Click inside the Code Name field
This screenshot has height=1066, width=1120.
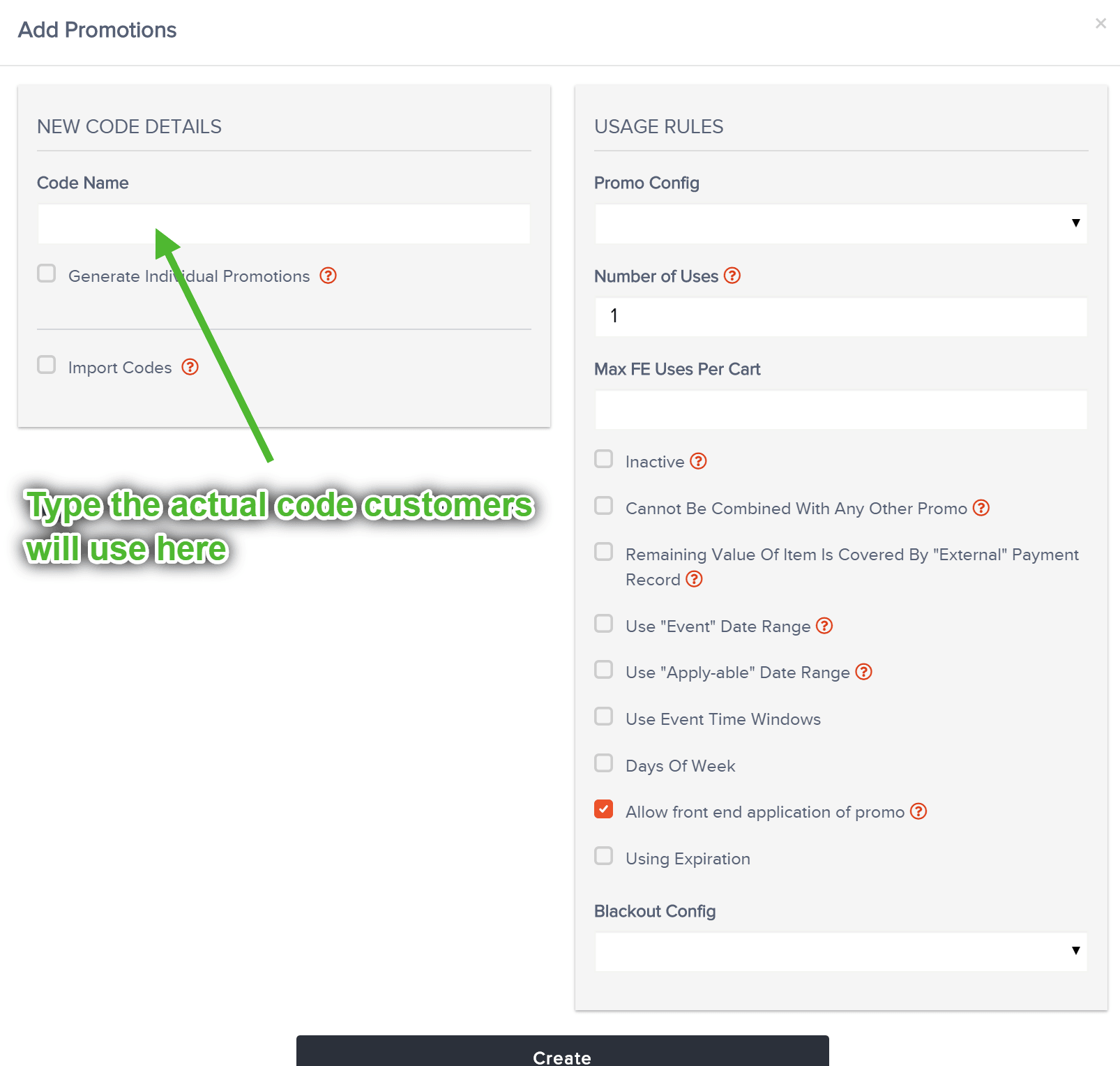(282, 223)
